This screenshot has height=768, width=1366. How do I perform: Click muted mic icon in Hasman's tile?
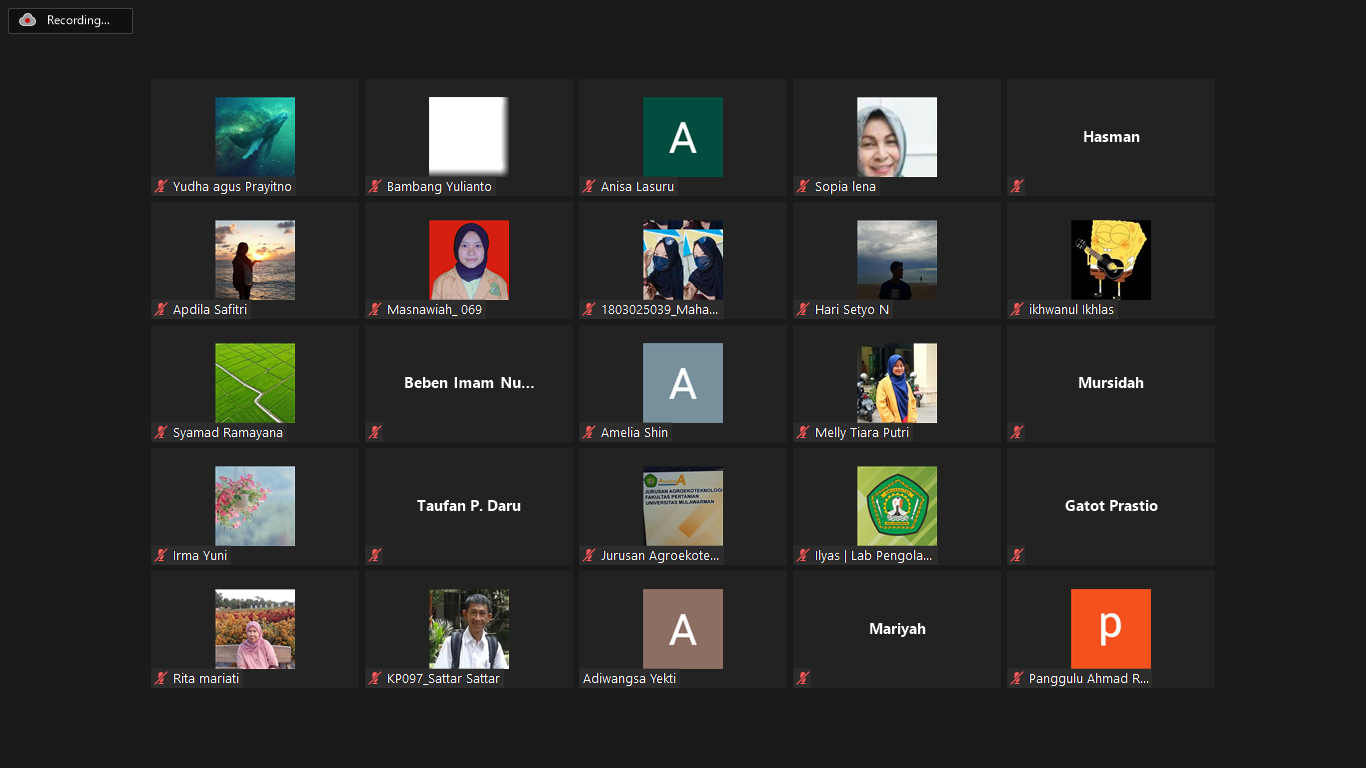coord(1017,186)
